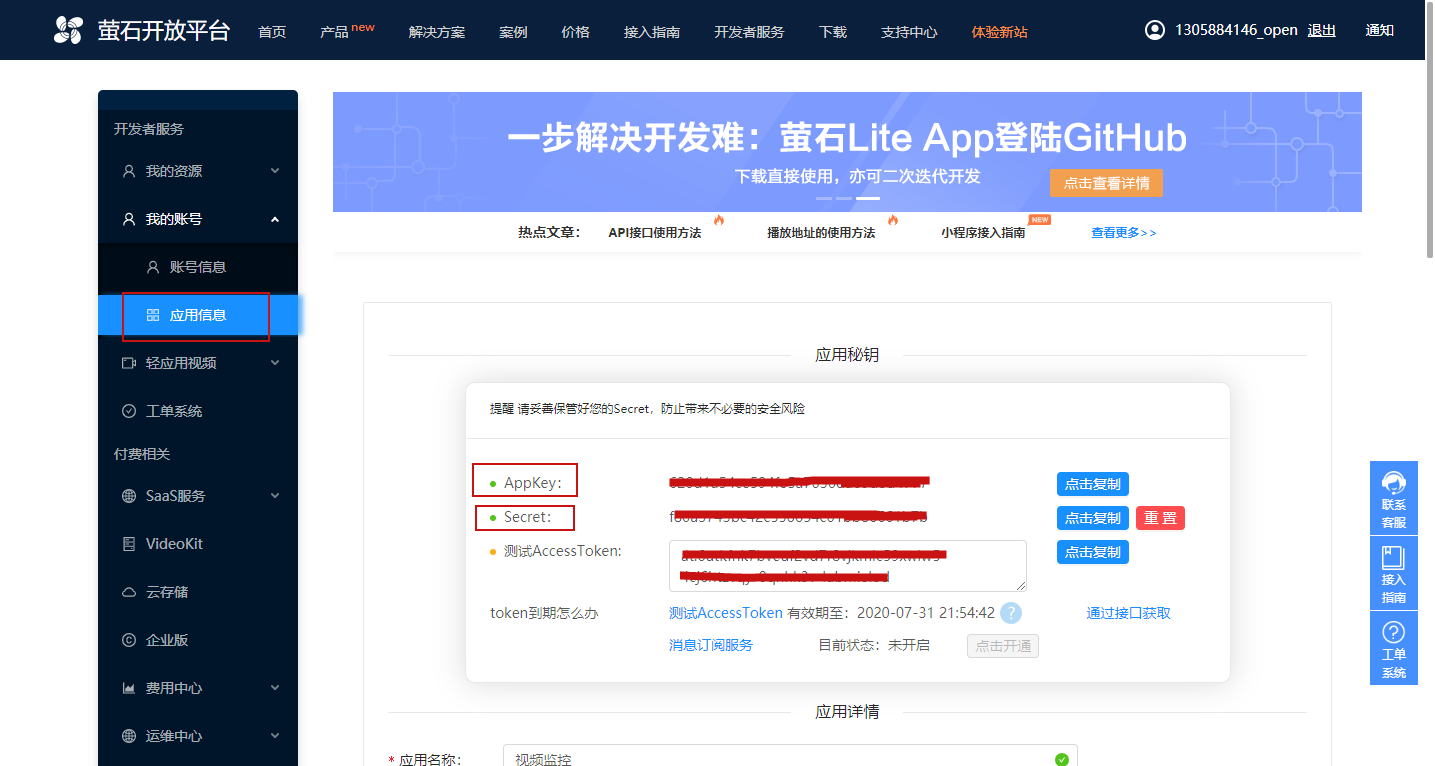This screenshot has height=766, width=1435.
Task: Click the SaaS服务 globe icon
Action: coord(129,496)
